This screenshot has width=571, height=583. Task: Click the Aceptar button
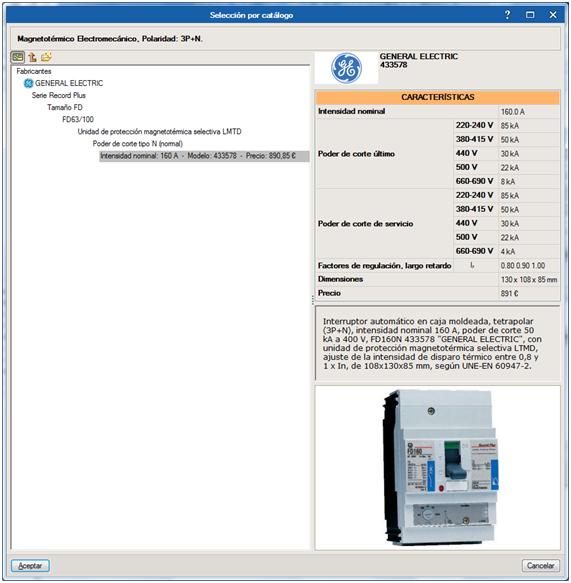click(30, 566)
